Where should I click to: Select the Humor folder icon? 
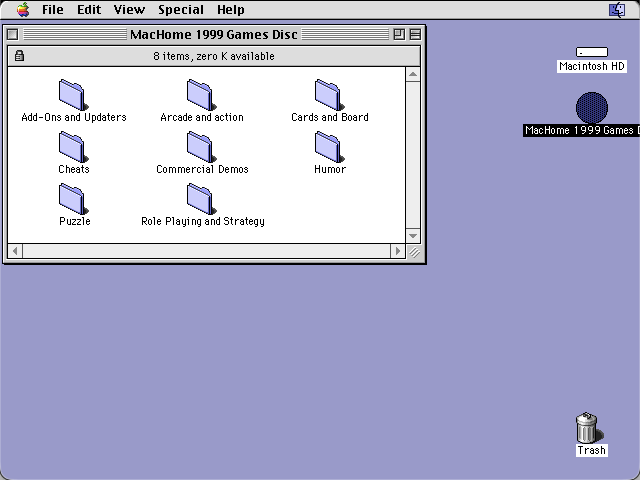[x=329, y=147]
